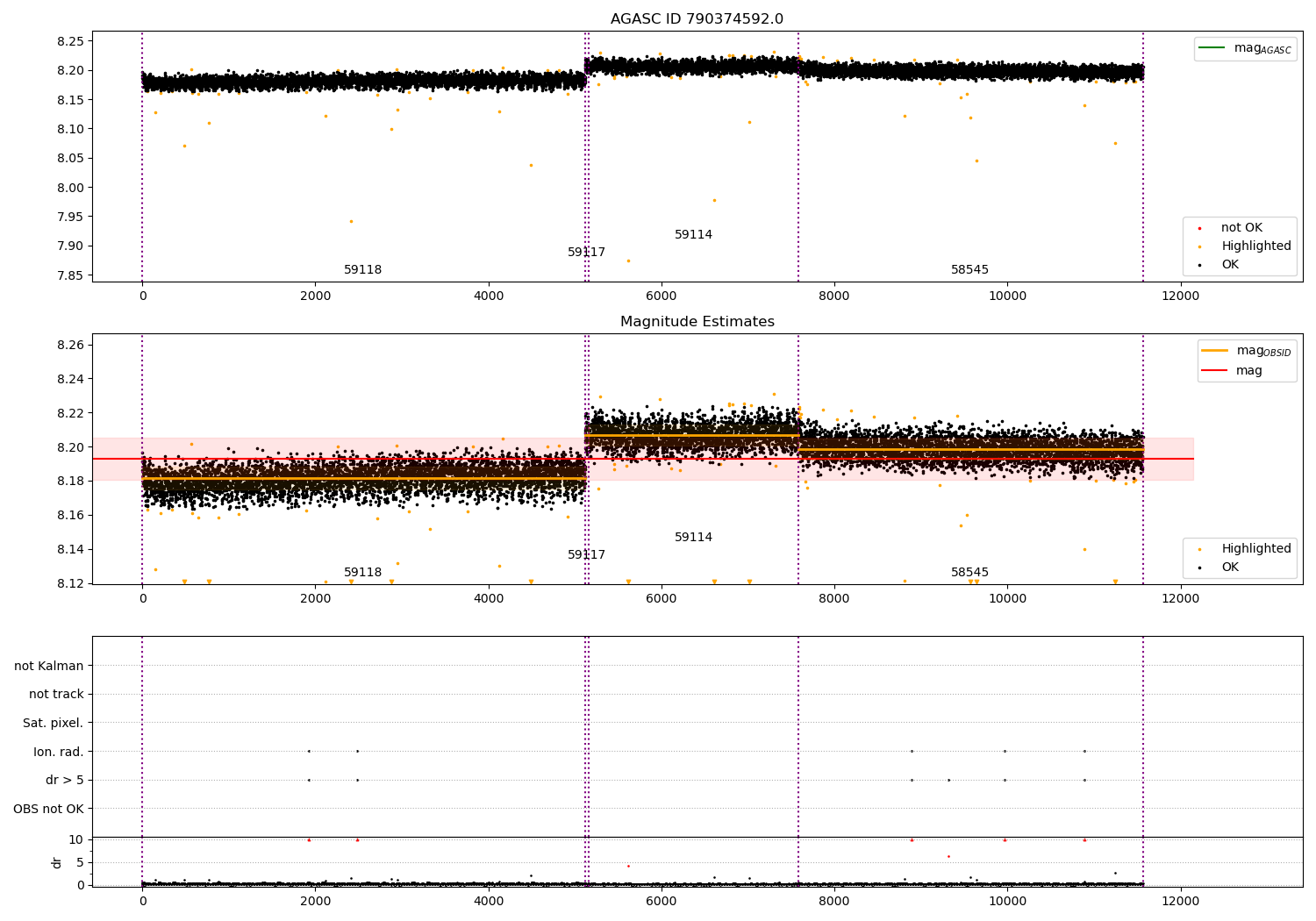Screen dimensions: 1316x921
Task: Click the 'Magnitude Estimates' plot title
Action: coord(697,322)
